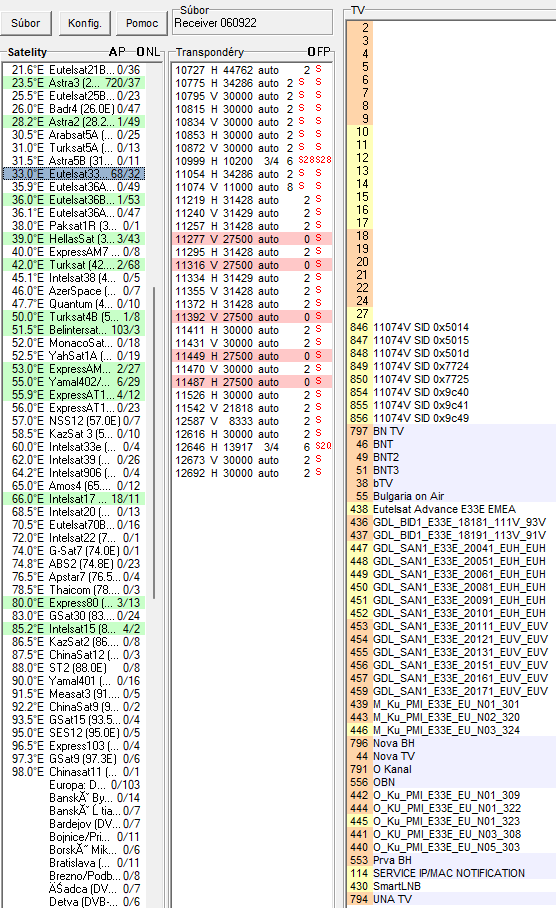Select satellite 28.2°E Astra2
556x908 pixels.
click(x=75, y=122)
